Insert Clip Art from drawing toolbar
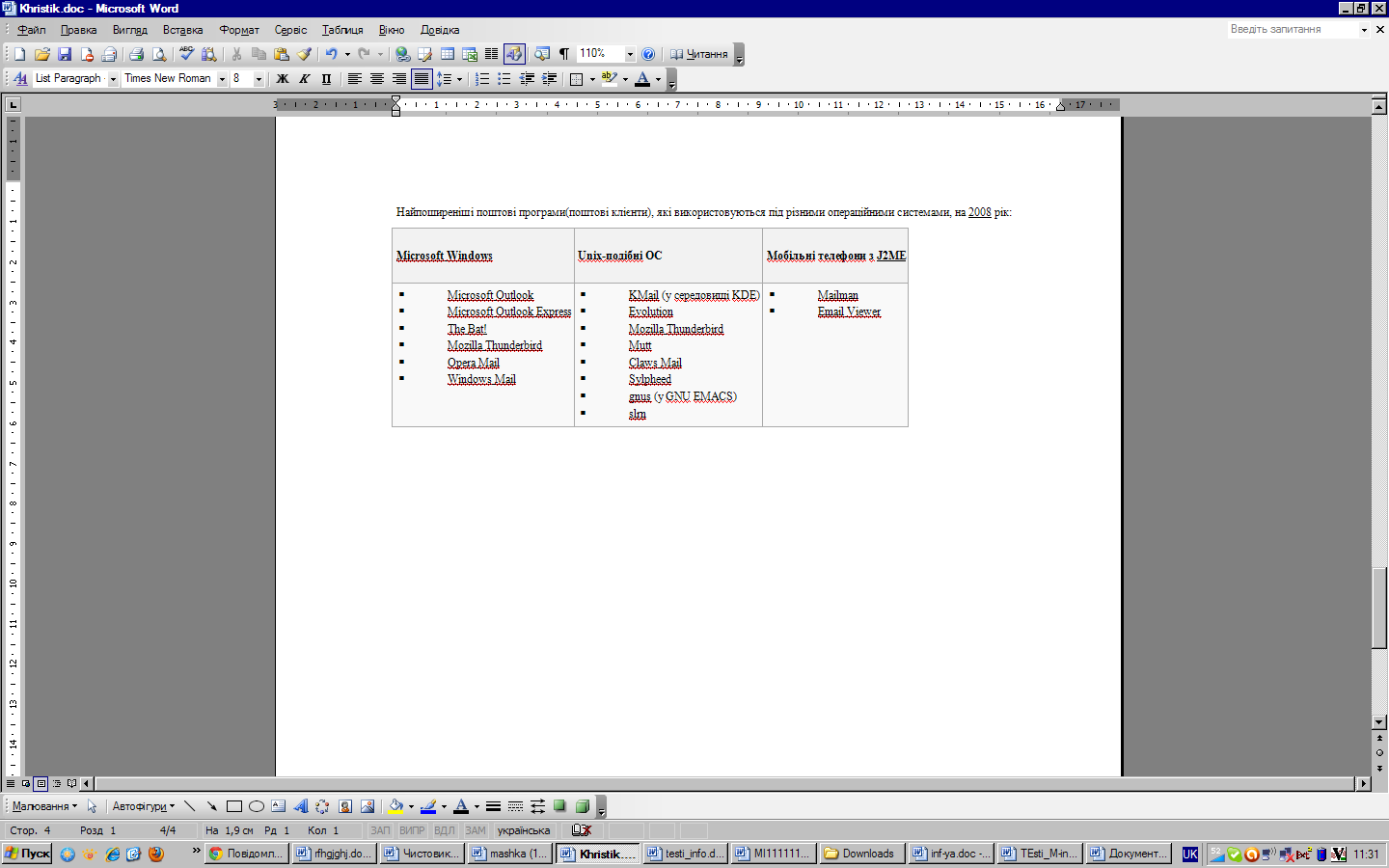The width and height of the screenshot is (1389, 868). 344,806
